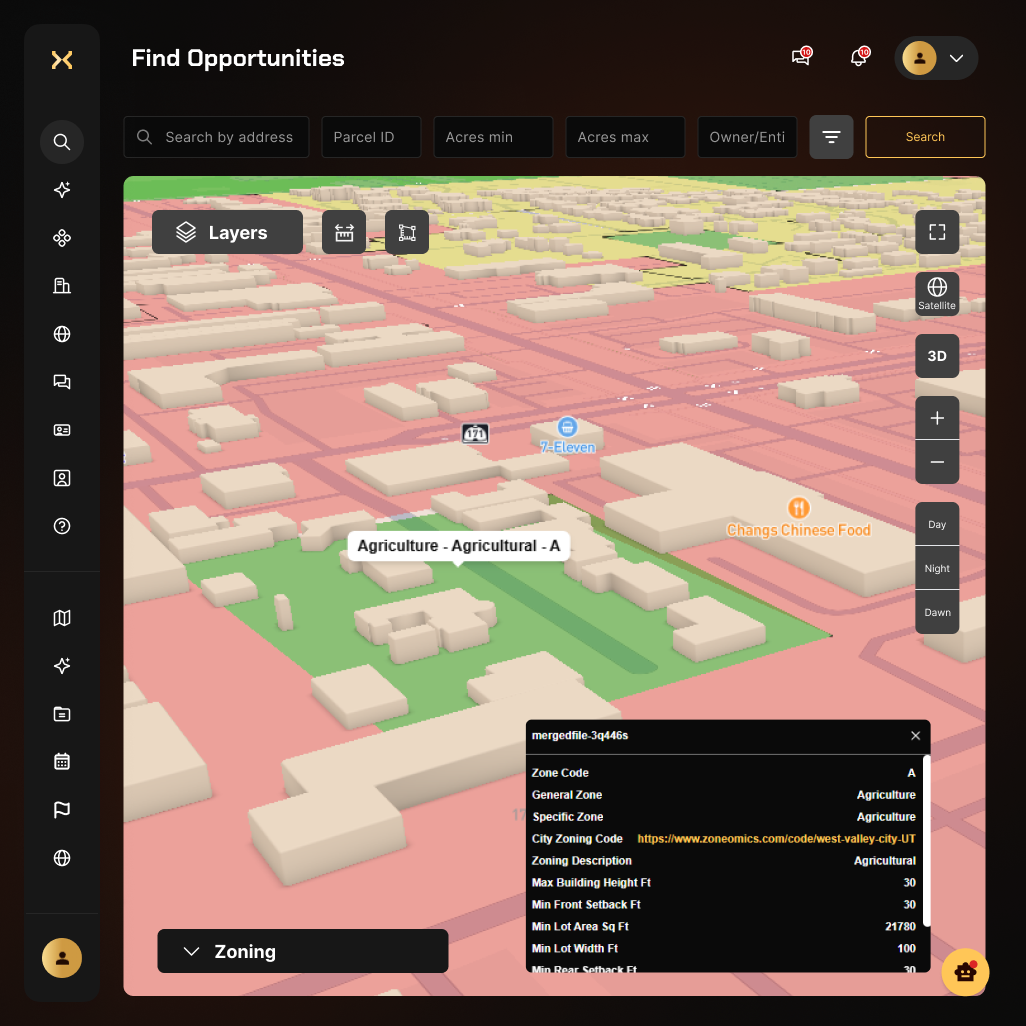Click the Search by address field
This screenshot has height=1026, width=1026.
[217, 137]
